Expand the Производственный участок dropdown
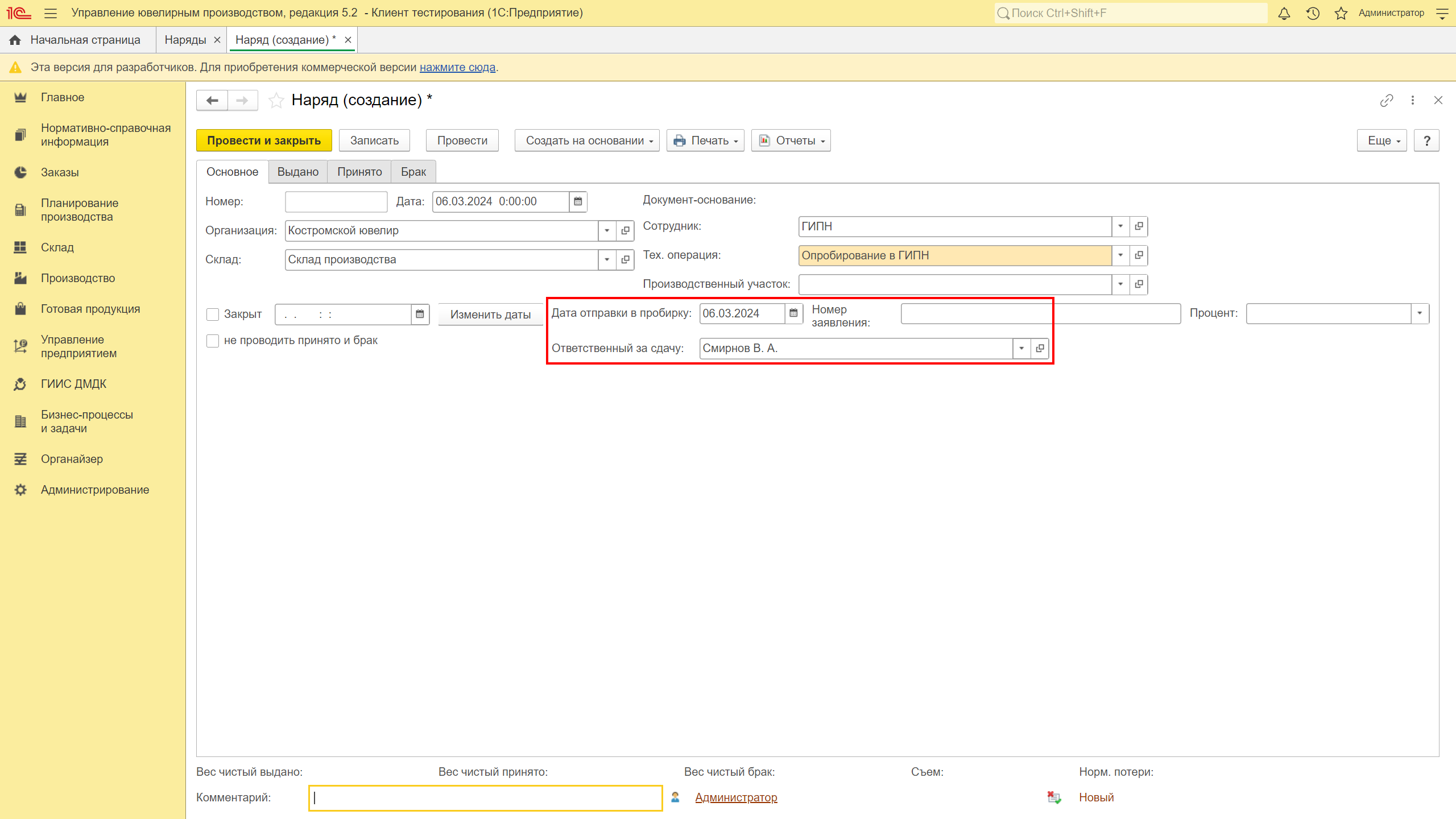 tap(1120, 284)
